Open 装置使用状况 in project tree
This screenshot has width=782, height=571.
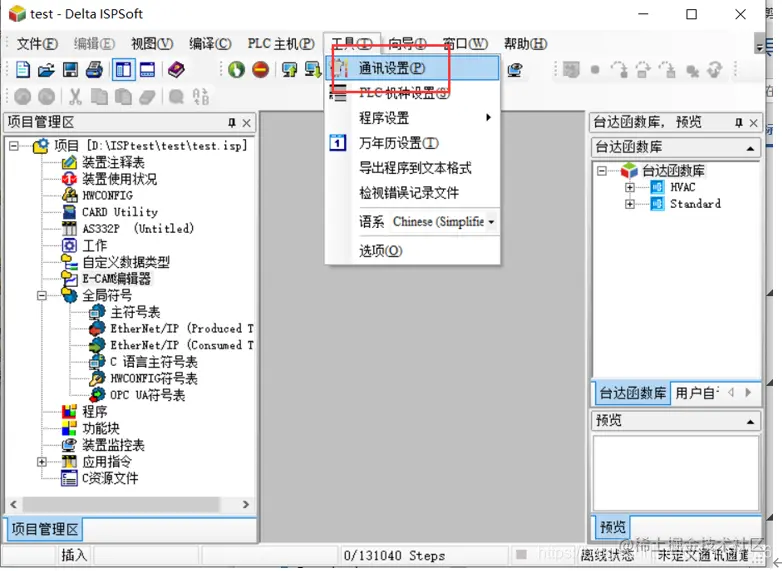pos(119,179)
